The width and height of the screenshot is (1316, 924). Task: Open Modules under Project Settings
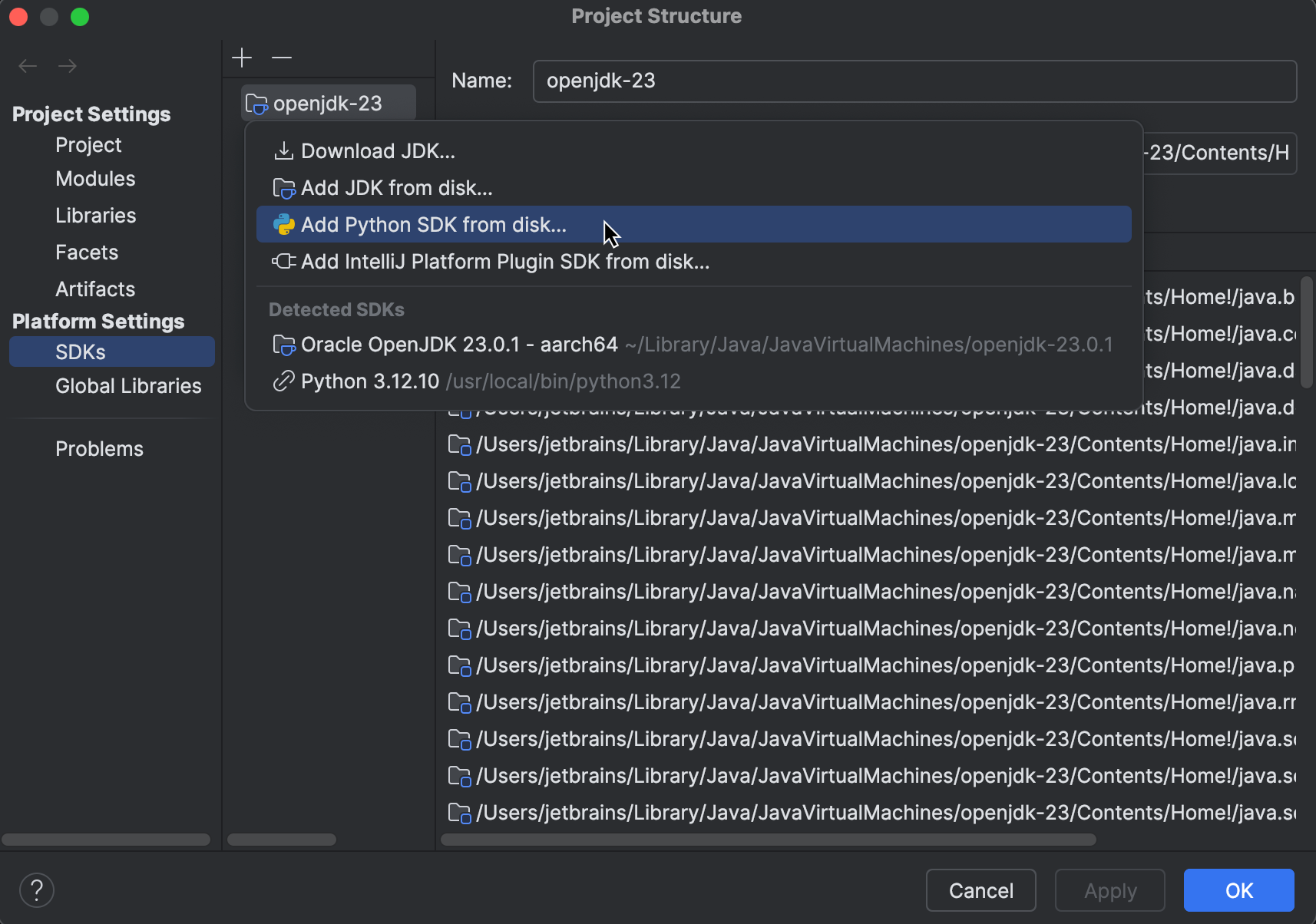point(95,178)
